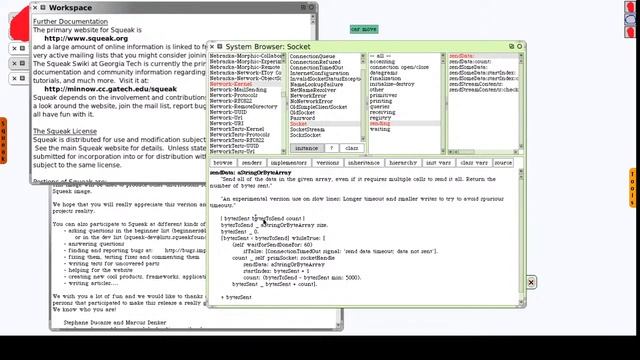The width and height of the screenshot is (640, 360).
Task: Select the Password class
Action: pos(325,118)
